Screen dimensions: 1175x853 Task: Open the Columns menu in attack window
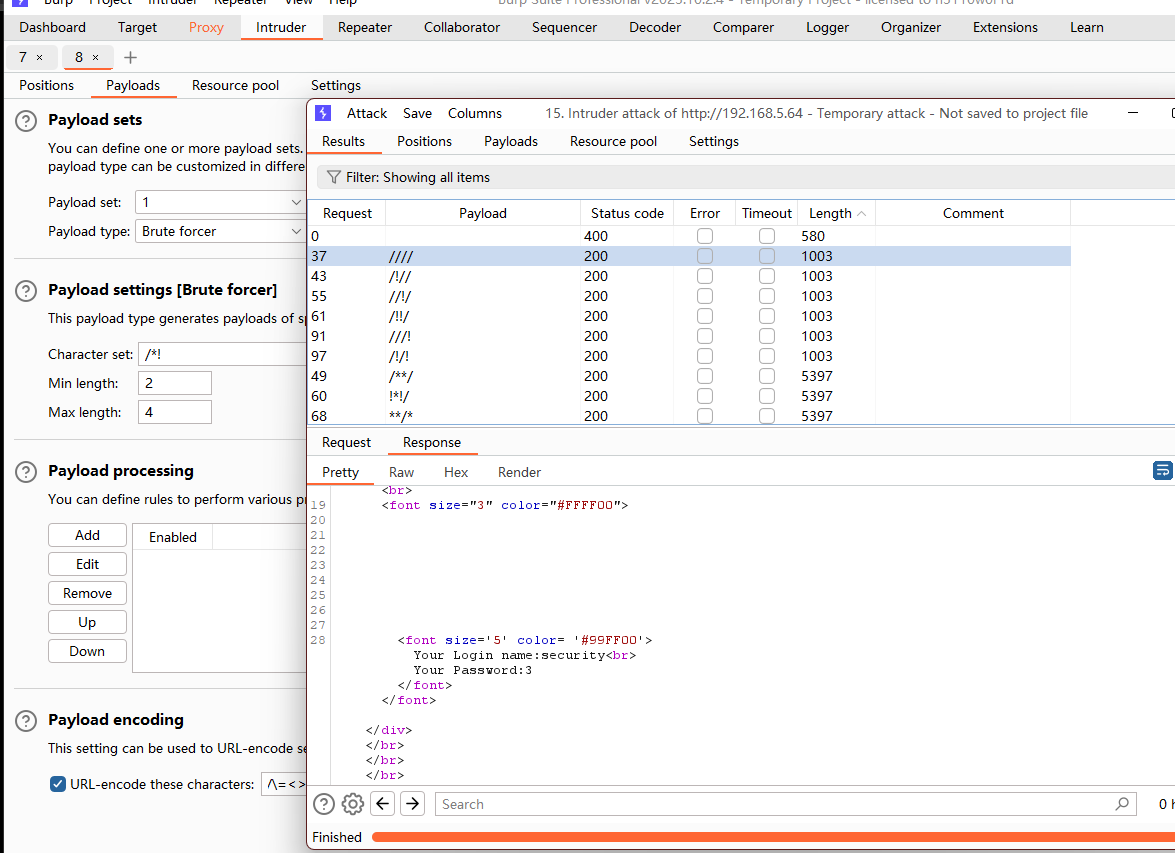click(x=475, y=113)
